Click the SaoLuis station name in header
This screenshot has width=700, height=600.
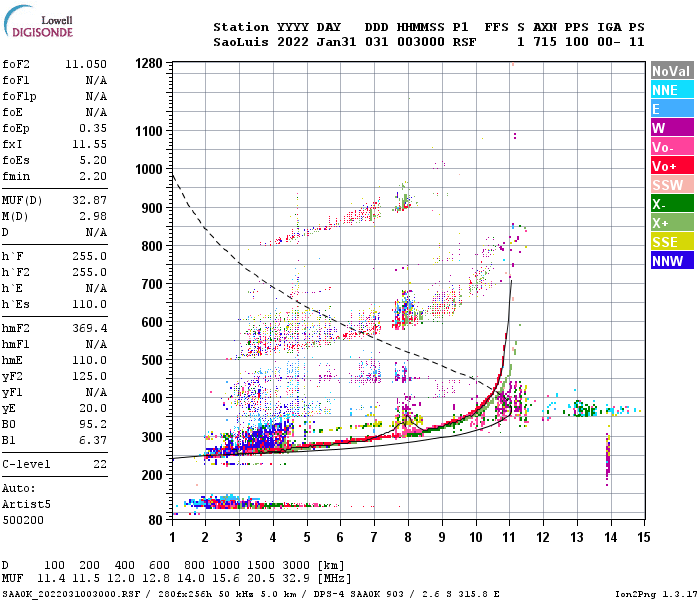pyautogui.click(x=241, y=42)
